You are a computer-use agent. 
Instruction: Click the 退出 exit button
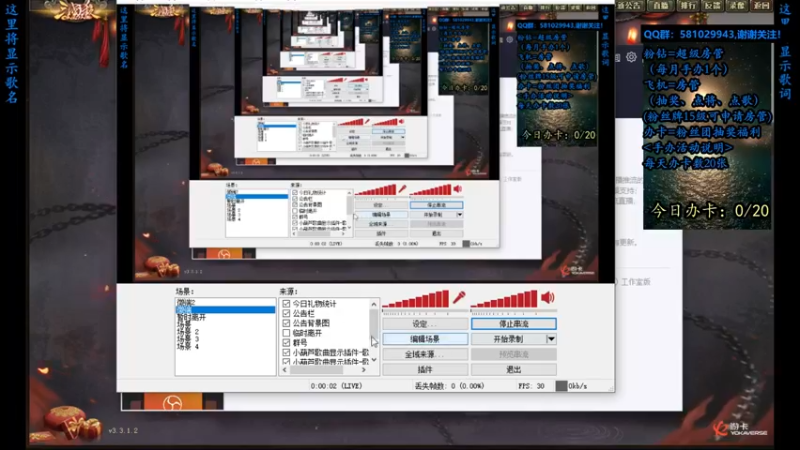click(514, 369)
